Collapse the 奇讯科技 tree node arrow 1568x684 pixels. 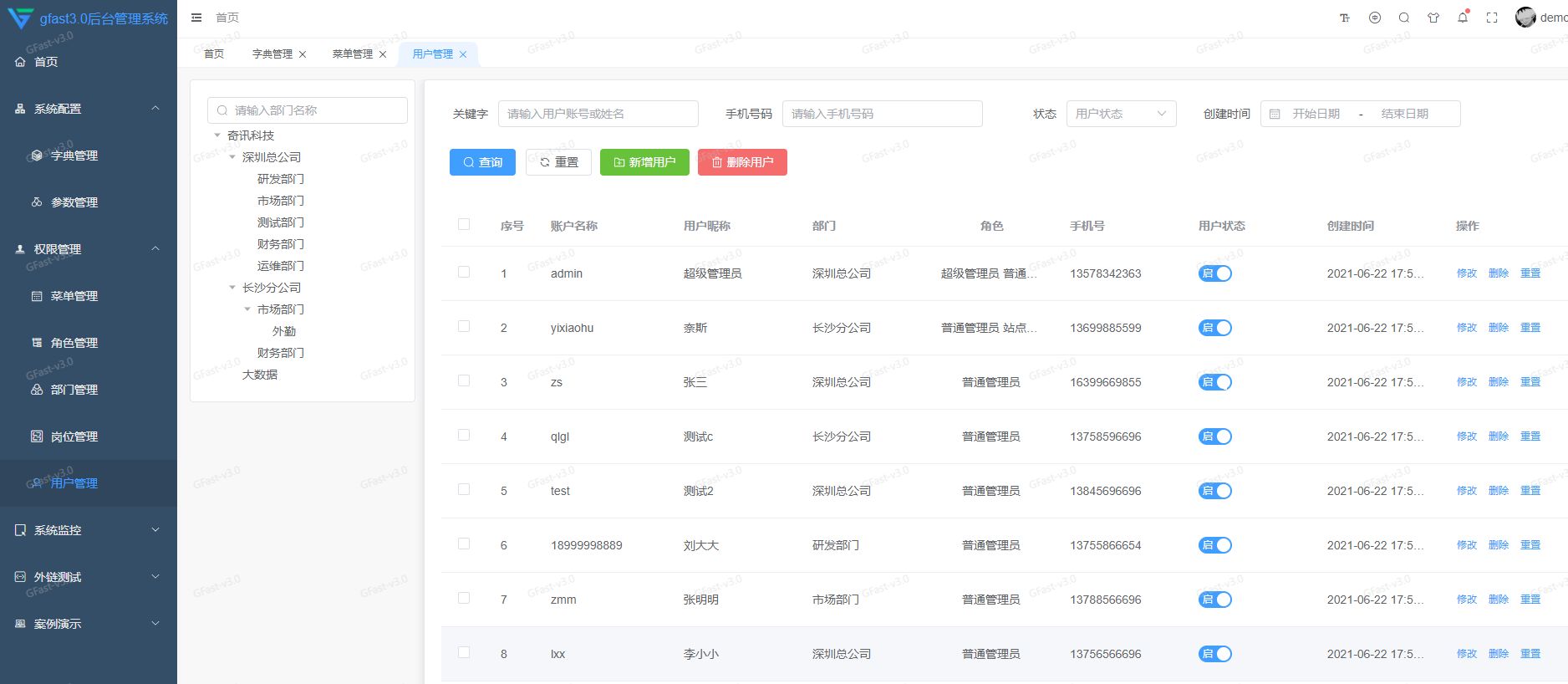point(217,135)
